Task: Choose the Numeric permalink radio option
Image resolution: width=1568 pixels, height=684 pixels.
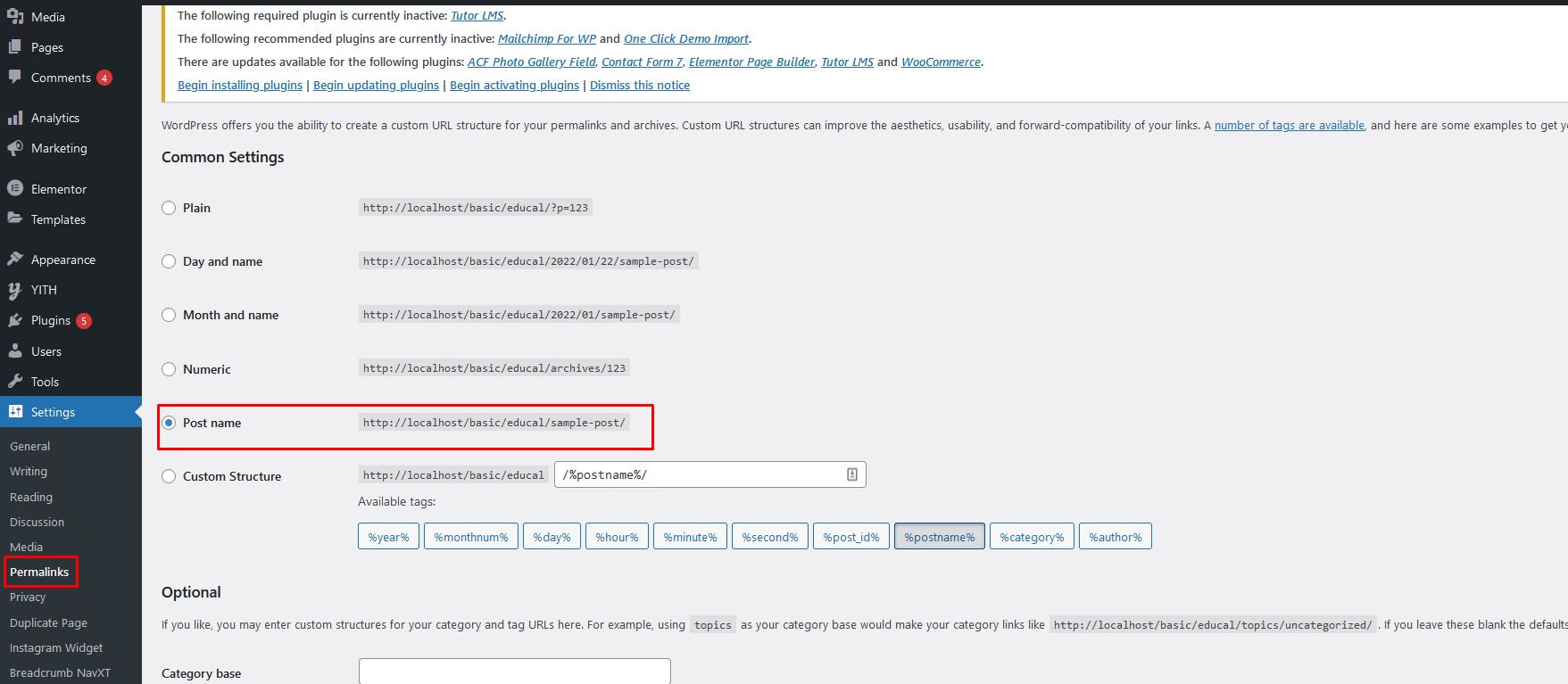Action: (169, 369)
